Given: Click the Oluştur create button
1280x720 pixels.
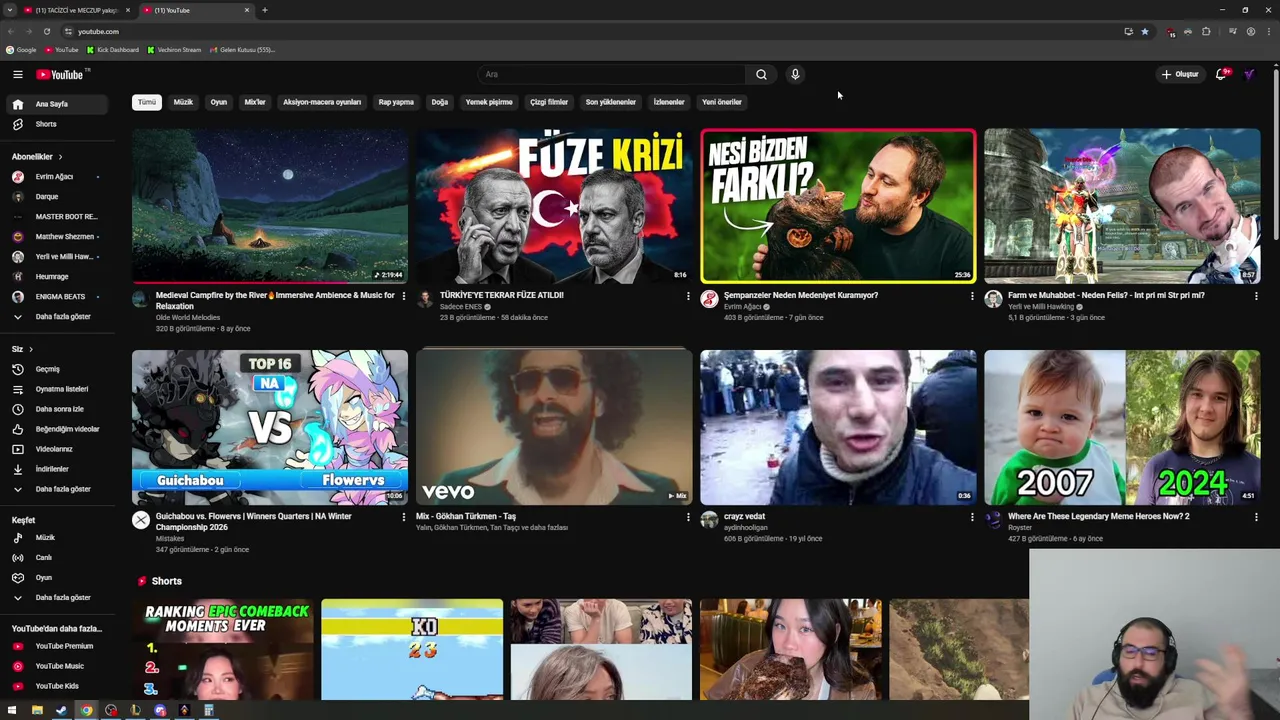Looking at the screenshot, I should pos(1180,74).
